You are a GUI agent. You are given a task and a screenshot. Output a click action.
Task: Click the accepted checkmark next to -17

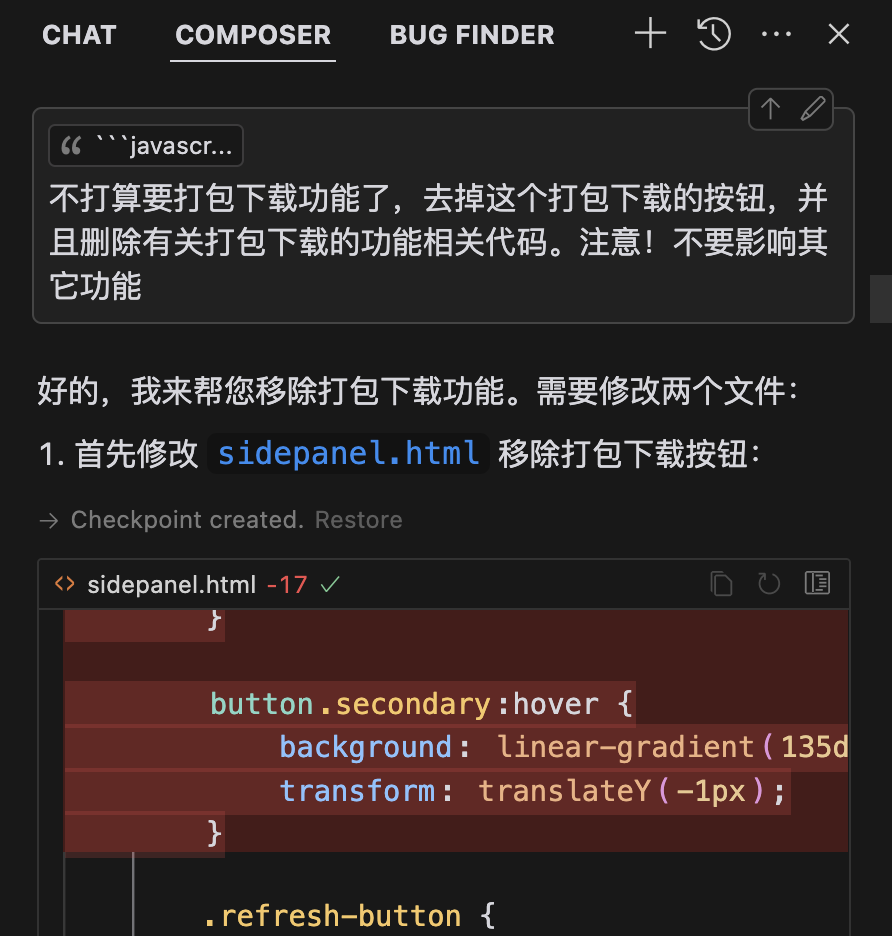[x=330, y=584]
